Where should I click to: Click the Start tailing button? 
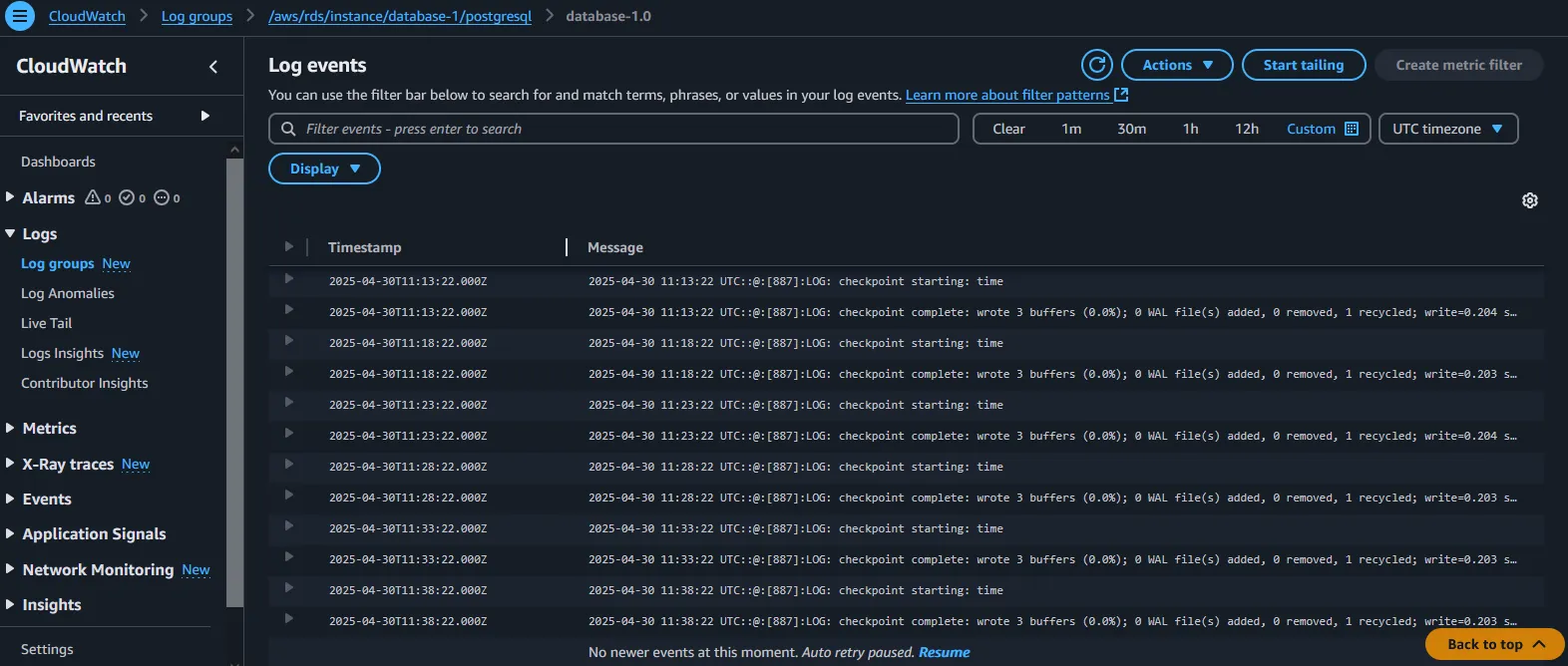pos(1303,65)
